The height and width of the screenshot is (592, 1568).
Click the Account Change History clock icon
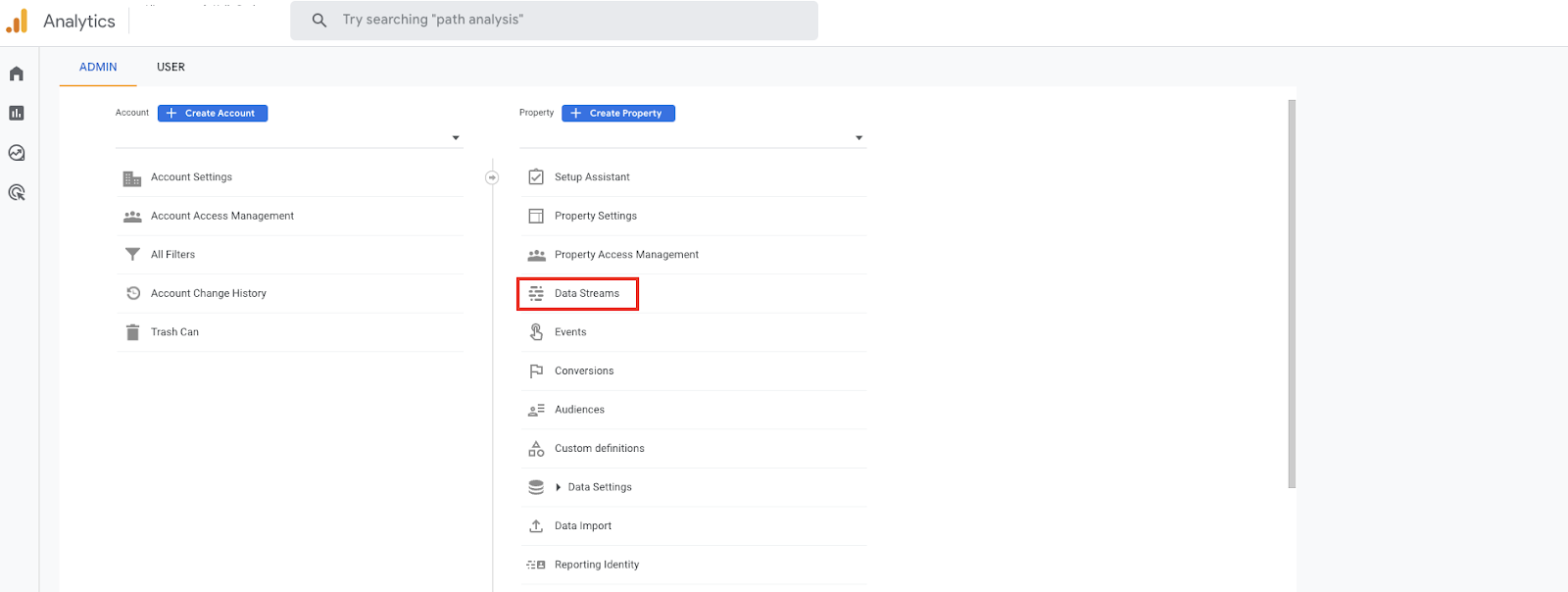(133, 293)
